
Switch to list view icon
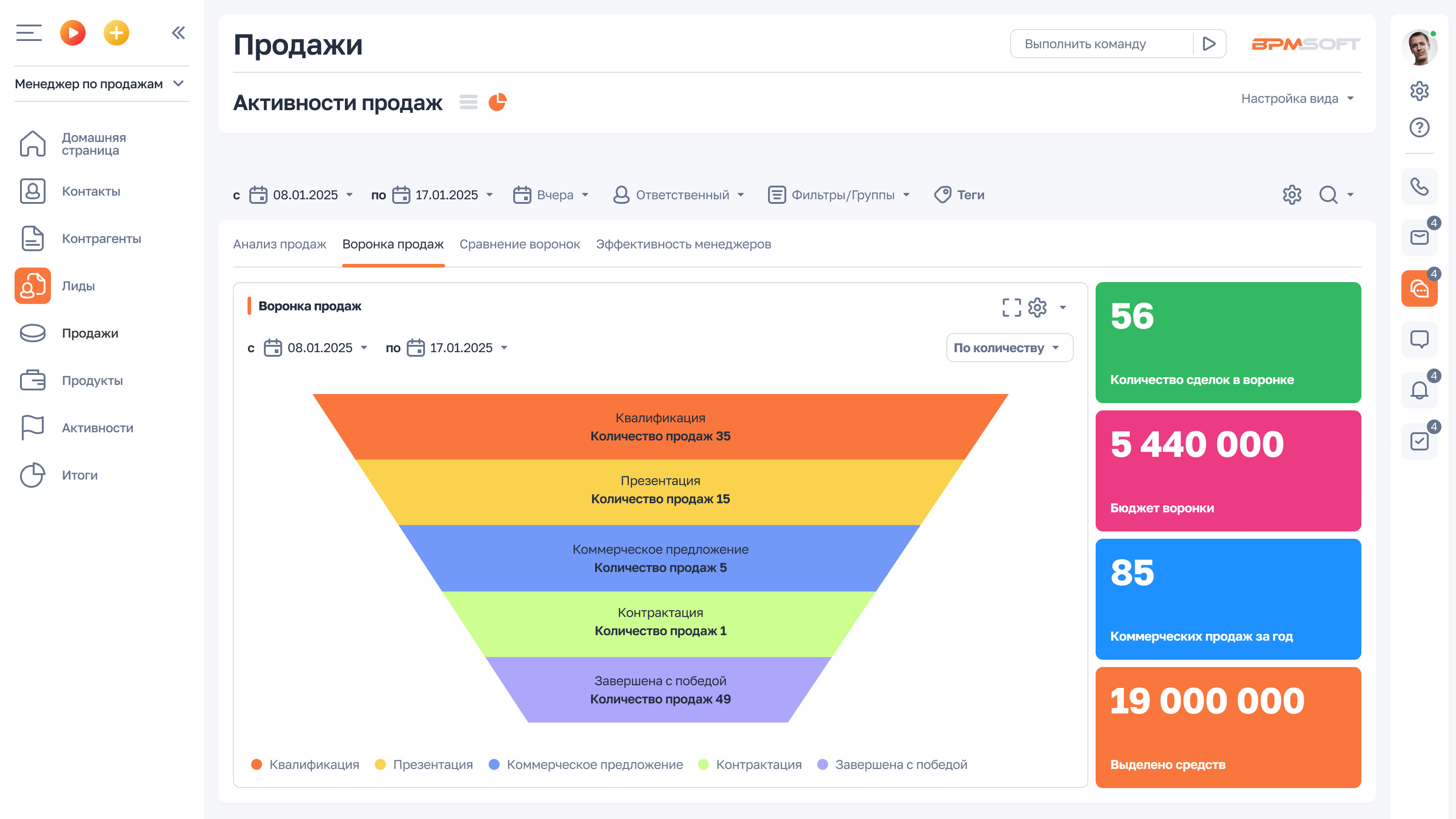pyautogui.click(x=468, y=102)
